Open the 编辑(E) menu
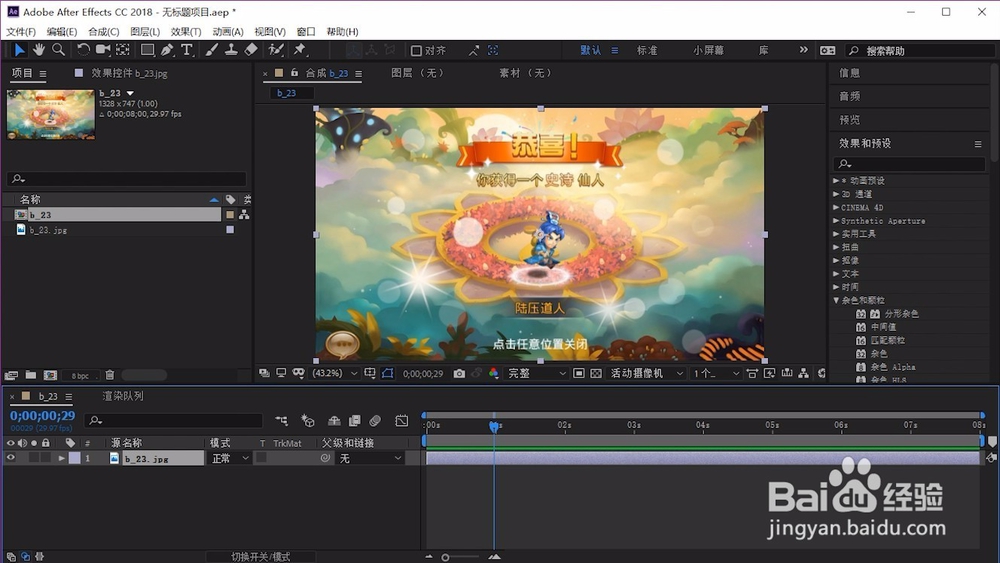This screenshot has height=563, width=1000. [x=62, y=31]
